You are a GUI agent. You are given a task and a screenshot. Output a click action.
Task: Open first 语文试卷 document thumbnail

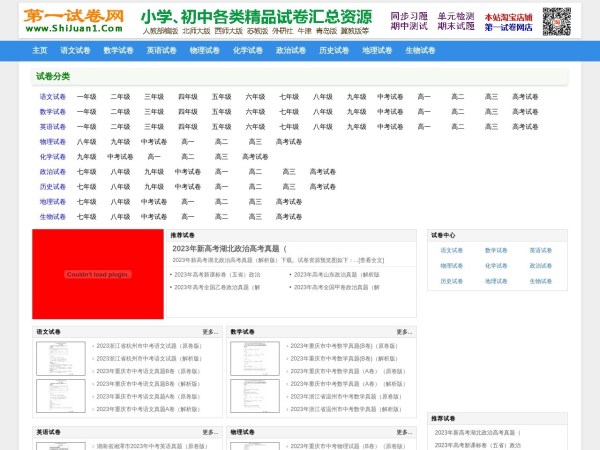[x=60, y=359]
